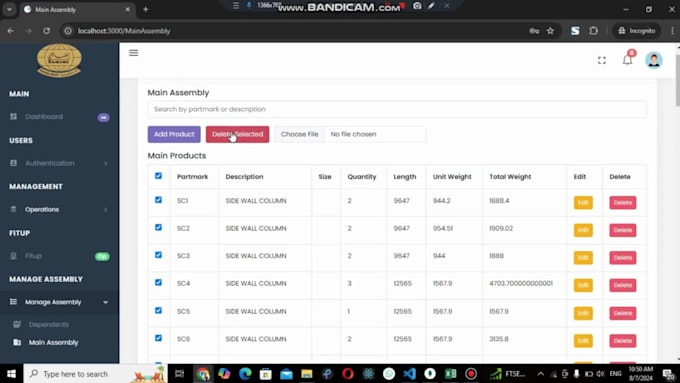
Task: Open the browser three-dot menu
Action: coord(672,31)
